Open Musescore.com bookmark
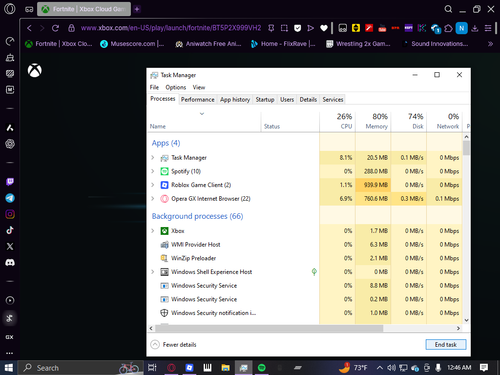 [x=133, y=44]
